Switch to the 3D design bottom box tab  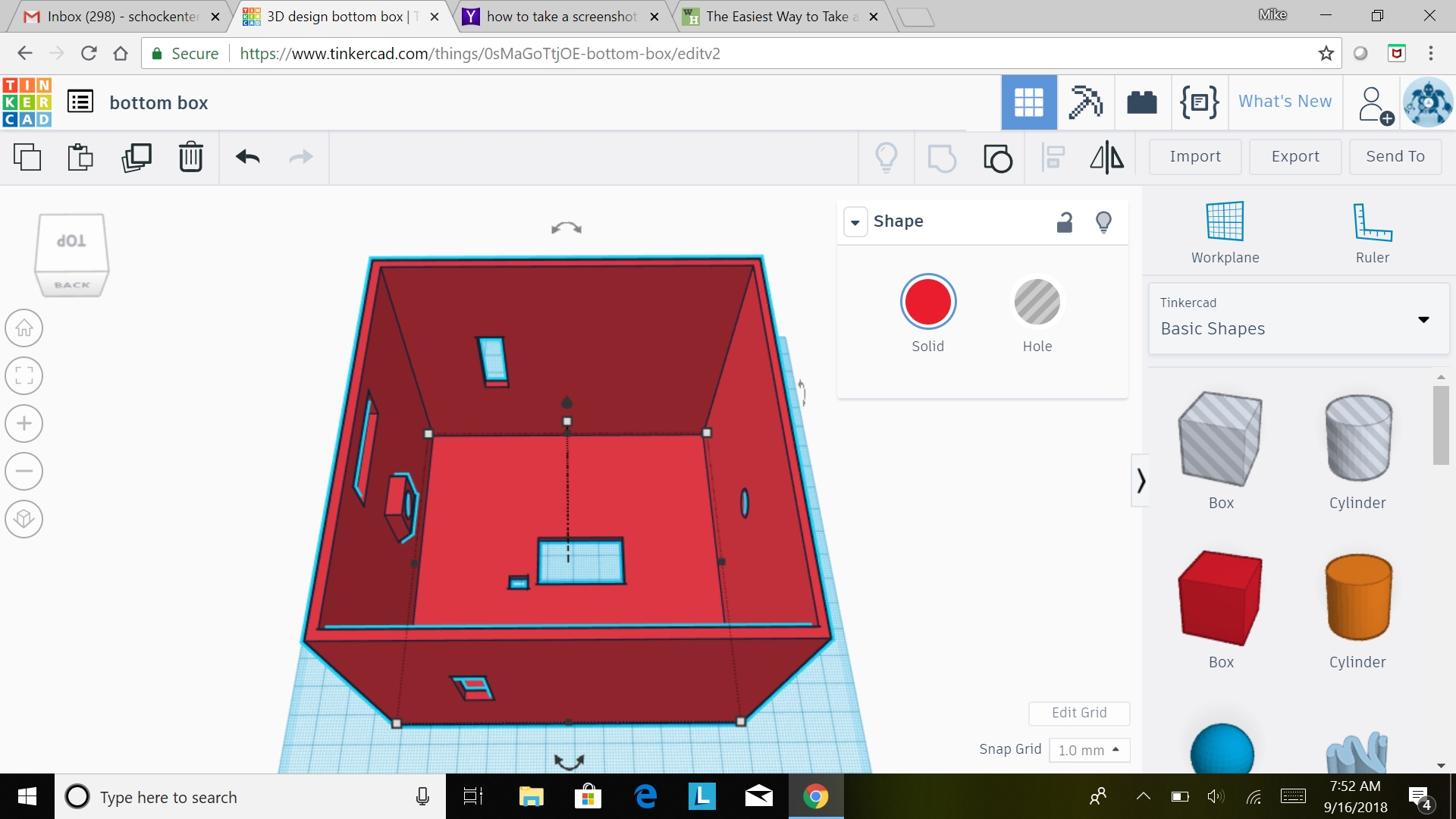click(x=341, y=16)
